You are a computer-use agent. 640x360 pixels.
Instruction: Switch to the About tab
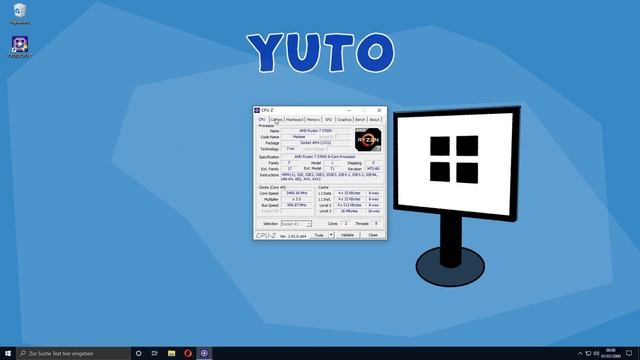click(374, 120)
